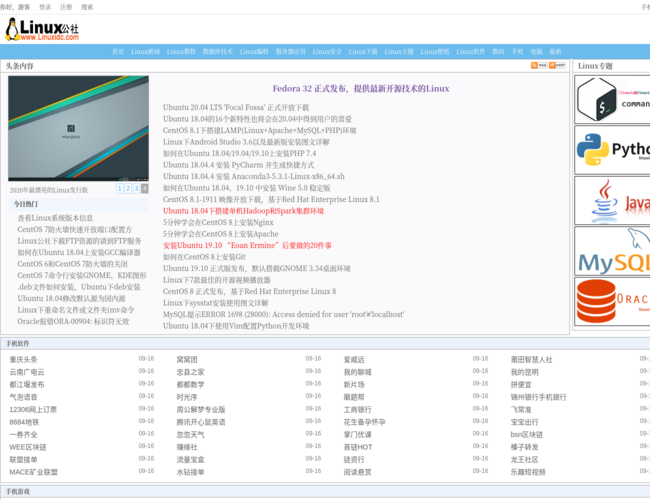Screen dimensions: 650x500
Task: Switch slideshow to slide 1
Action: coord(120,189)
